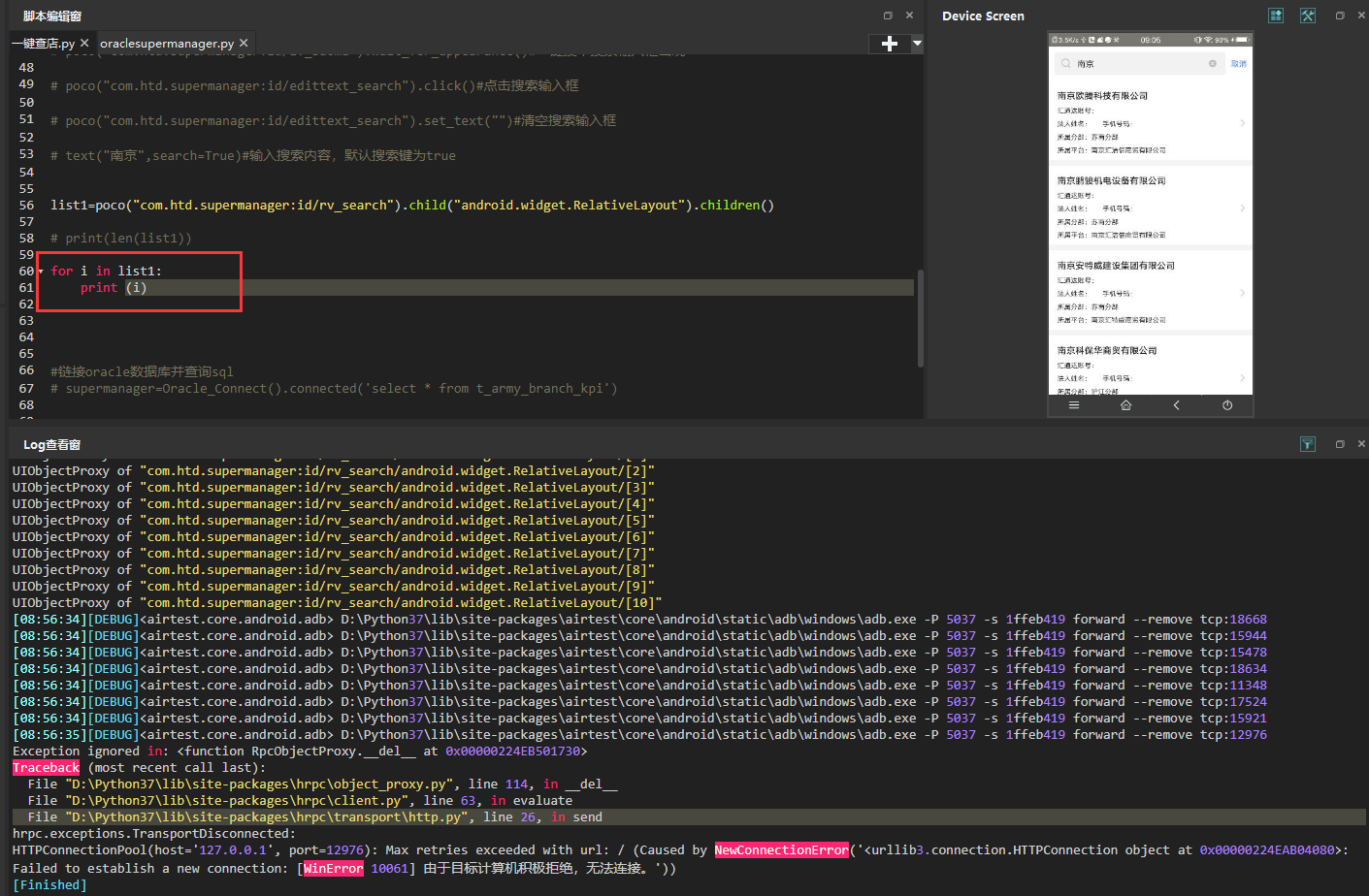Click the print (i) code line 61
Screen dimensions: 1369x896
coord(113,288)
